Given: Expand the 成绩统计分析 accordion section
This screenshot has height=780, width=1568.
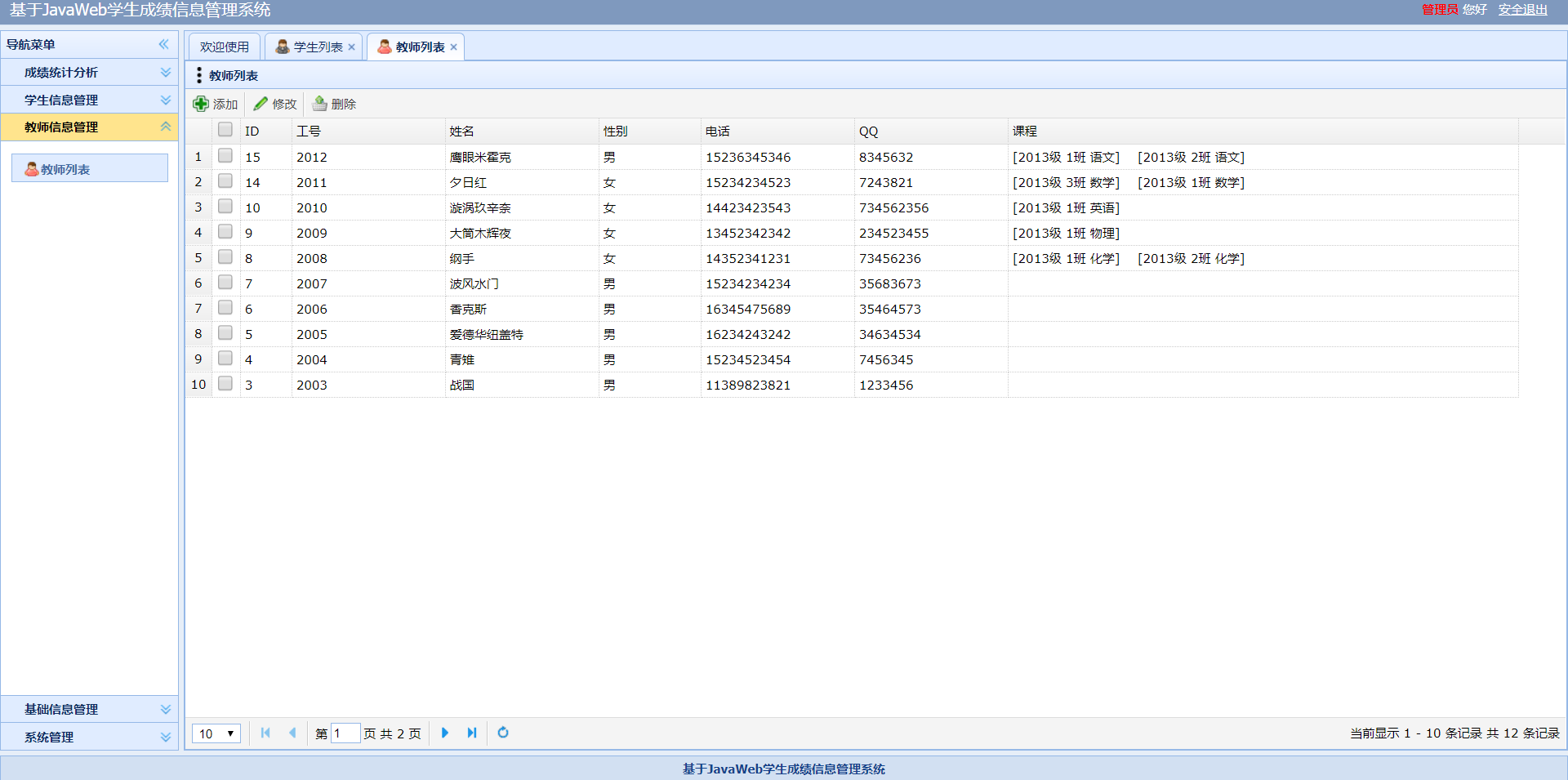Looking at the screenshot, I should pos(90,73).
